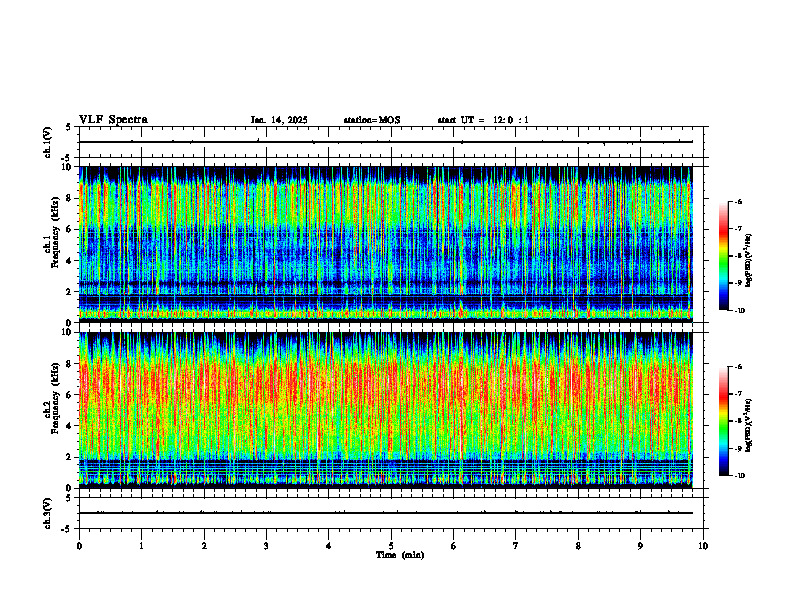Click time axis tick label "1"
This screenshot has width=792, height=612.
[x=141, y=546]
